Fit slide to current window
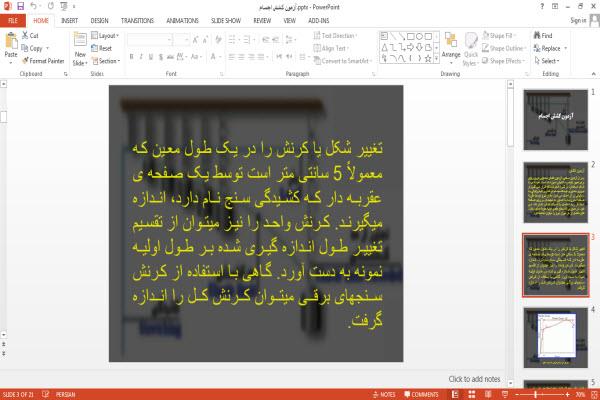 pos(594,394)
